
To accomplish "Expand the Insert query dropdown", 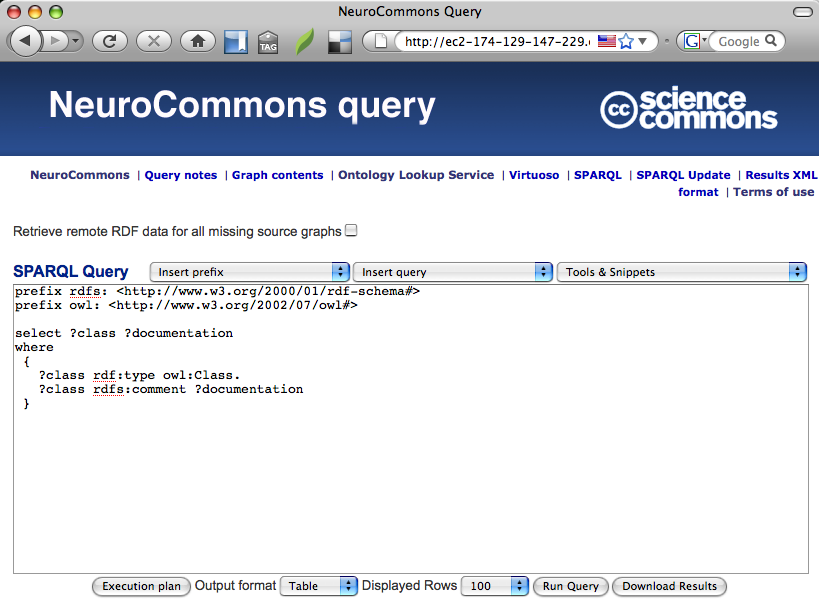I will click(x=452, y=272).
